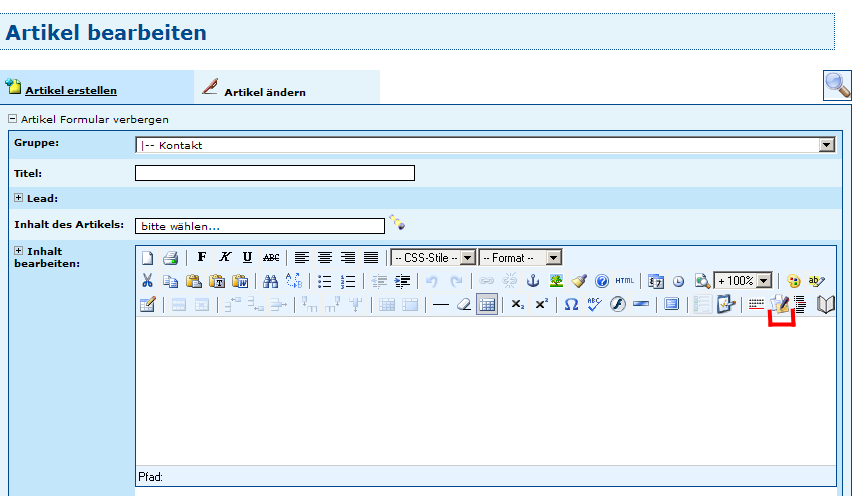Screen dimensions: 854x496
Task: Switch to Artikel erstellen tab
Action: tap(70, 90)
